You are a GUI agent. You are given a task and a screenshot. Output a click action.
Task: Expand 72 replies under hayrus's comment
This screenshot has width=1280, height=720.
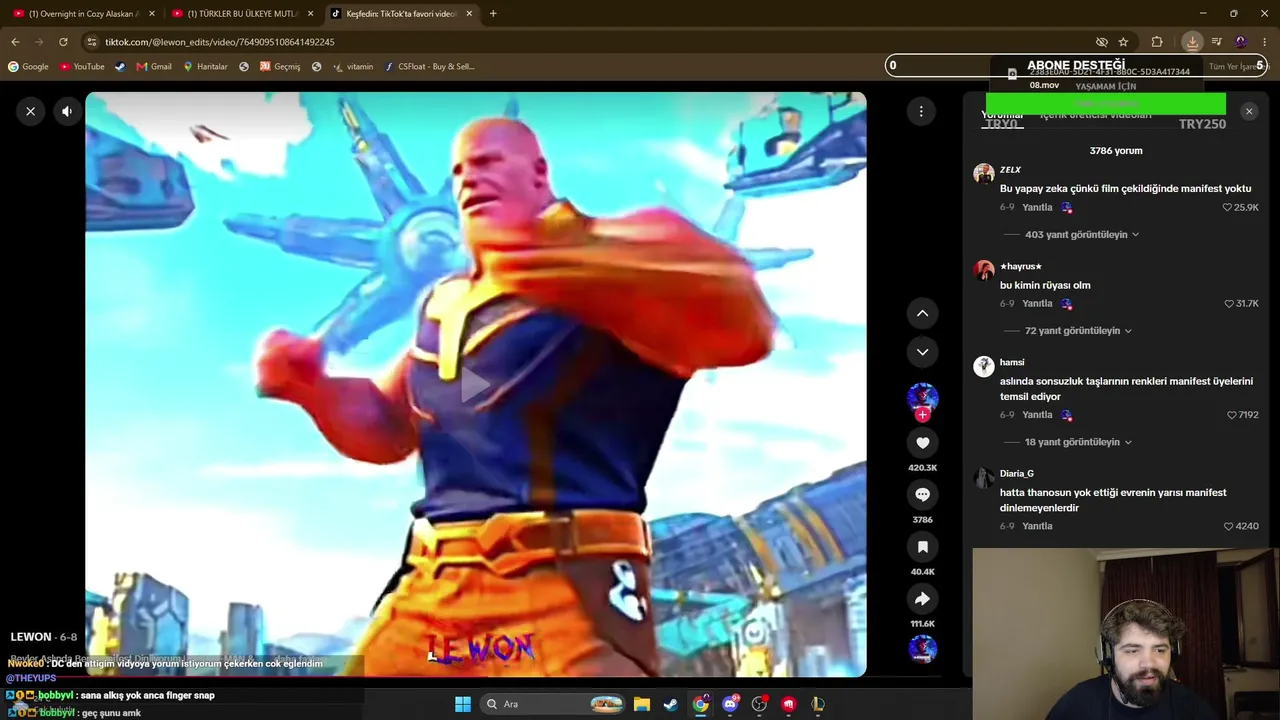point(1078,331)
